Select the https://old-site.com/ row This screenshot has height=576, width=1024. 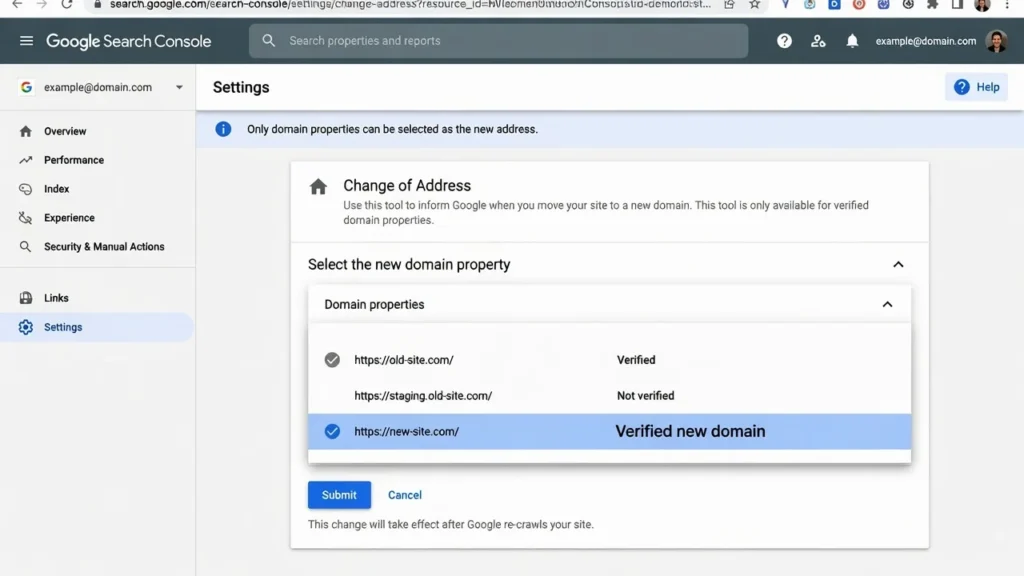[x=609, y=360]
